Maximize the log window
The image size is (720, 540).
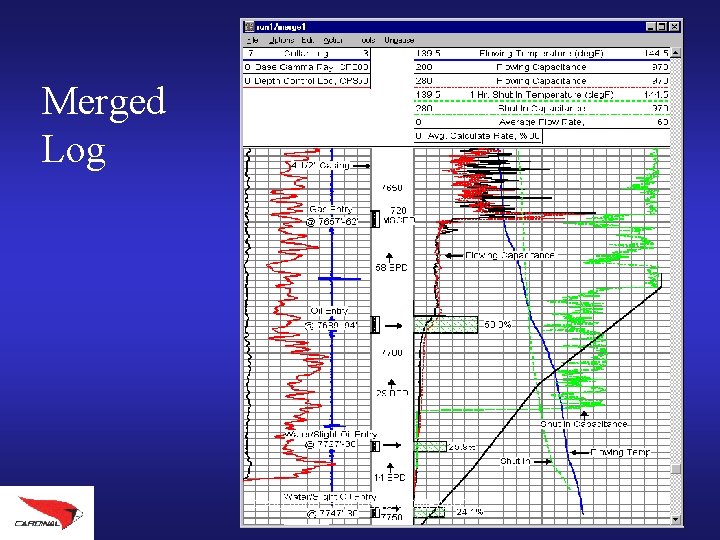click(661, 27)
